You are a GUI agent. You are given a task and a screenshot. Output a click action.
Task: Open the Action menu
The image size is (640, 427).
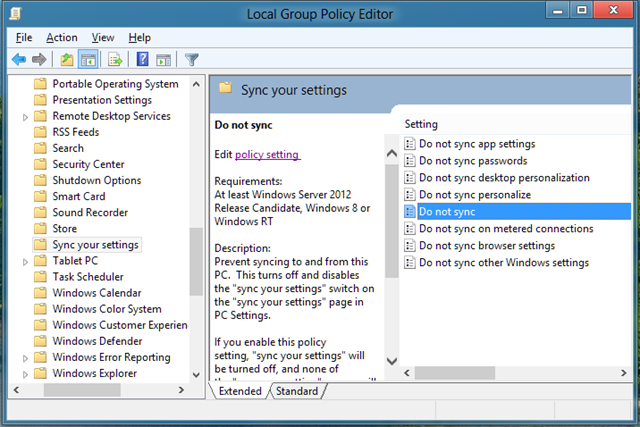click(x=61, y=37)
